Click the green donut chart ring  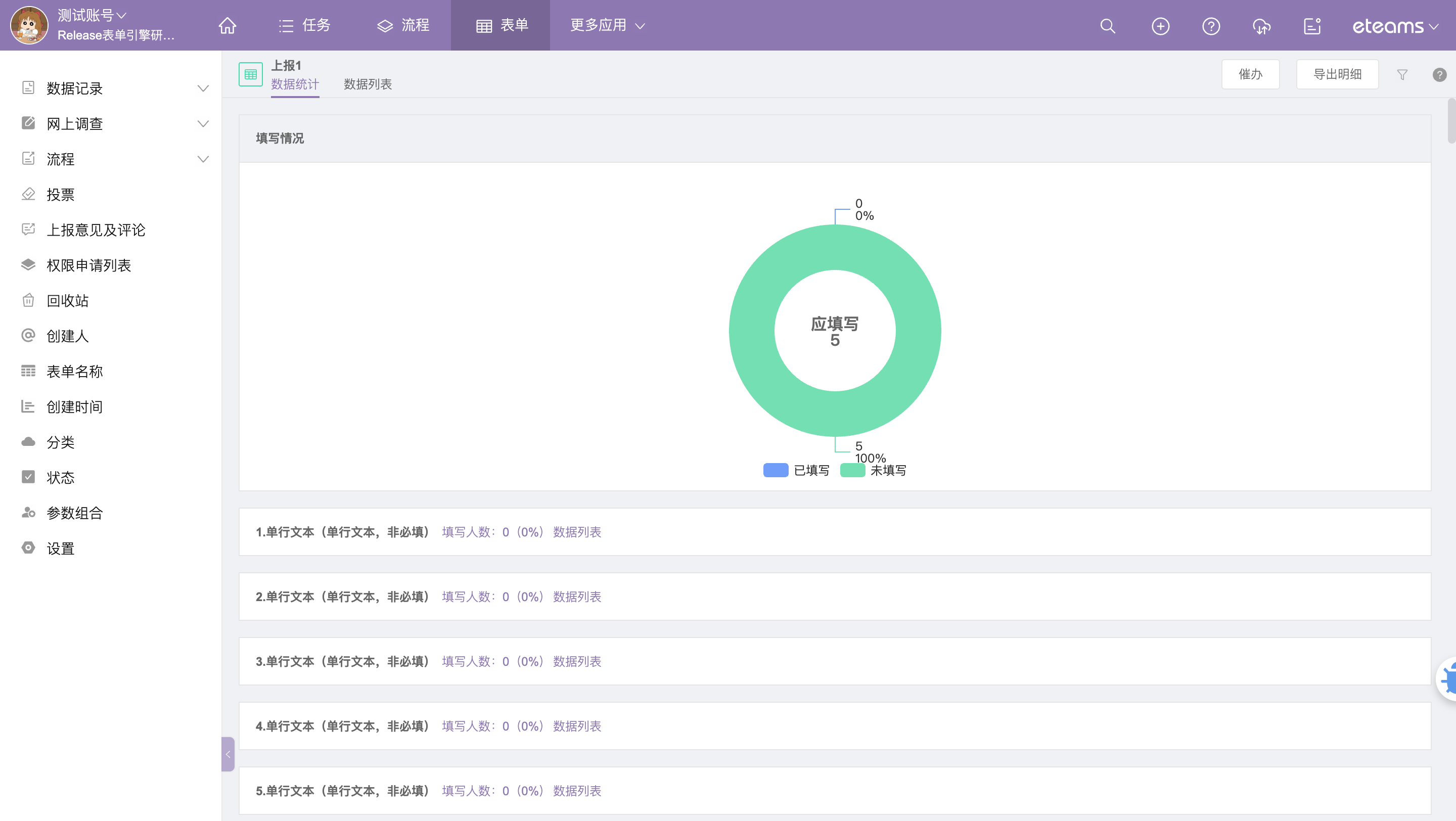coord(752,331)
